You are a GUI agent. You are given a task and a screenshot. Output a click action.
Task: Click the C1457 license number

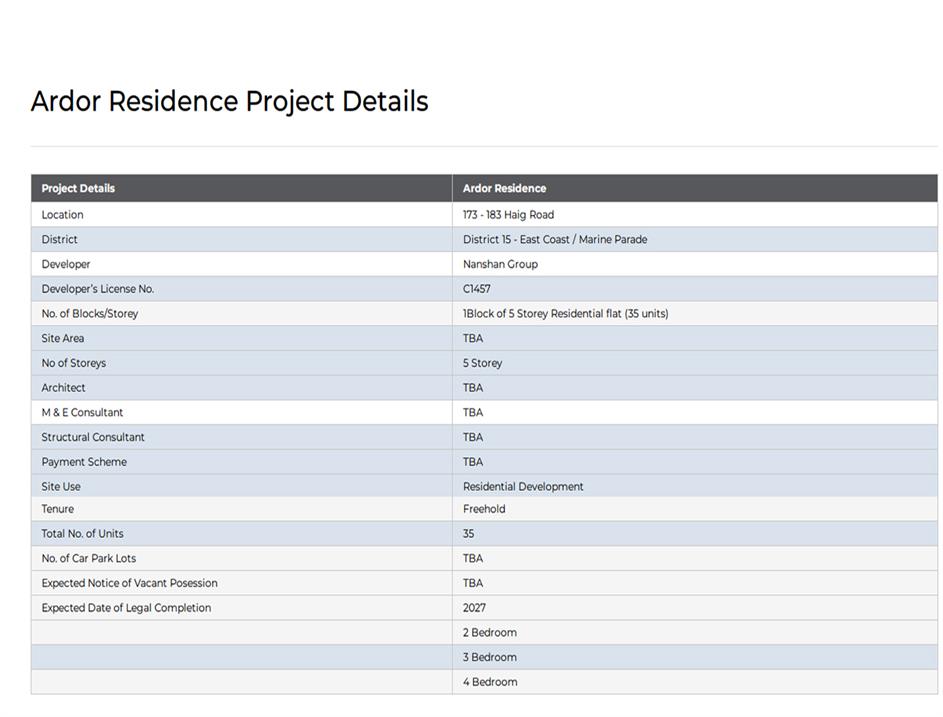477,289
